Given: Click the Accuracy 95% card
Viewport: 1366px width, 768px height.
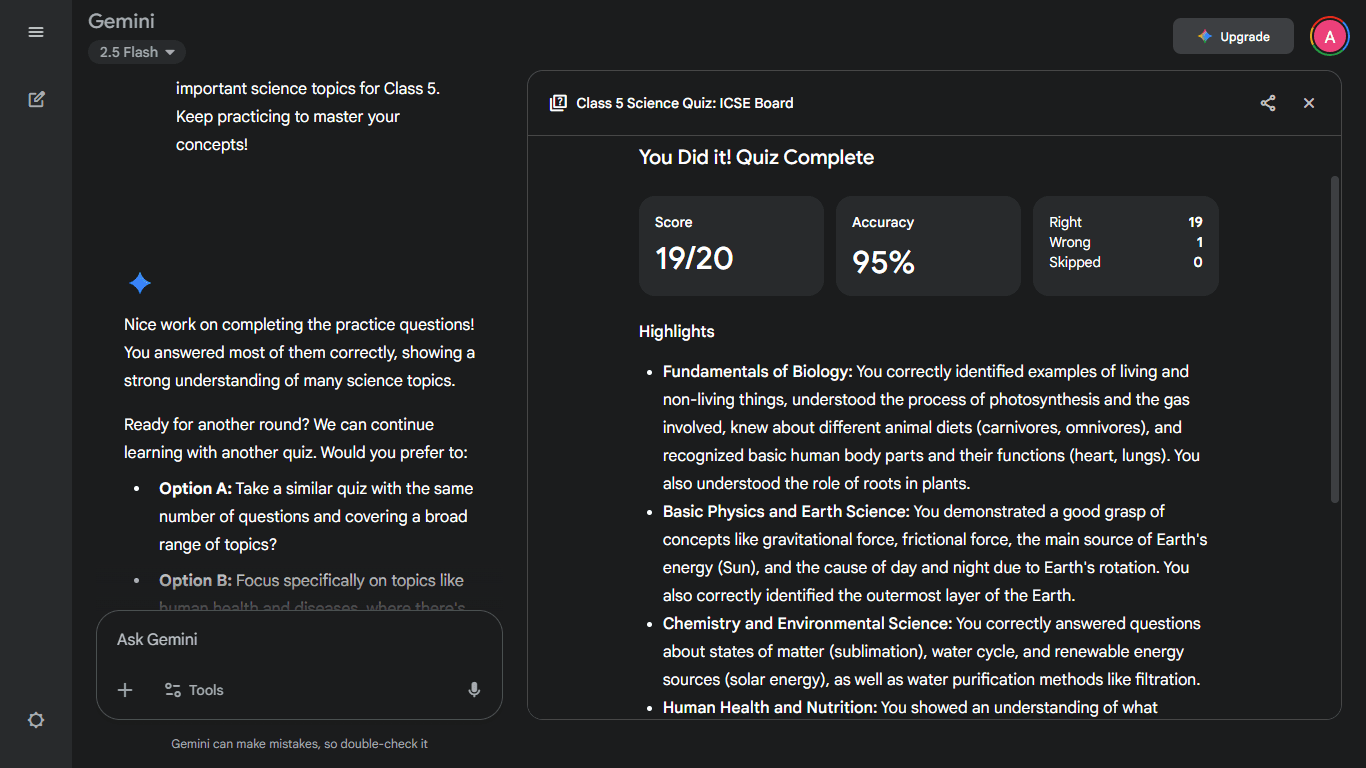Looking at the screenshot, I should [x=928, y=246].
